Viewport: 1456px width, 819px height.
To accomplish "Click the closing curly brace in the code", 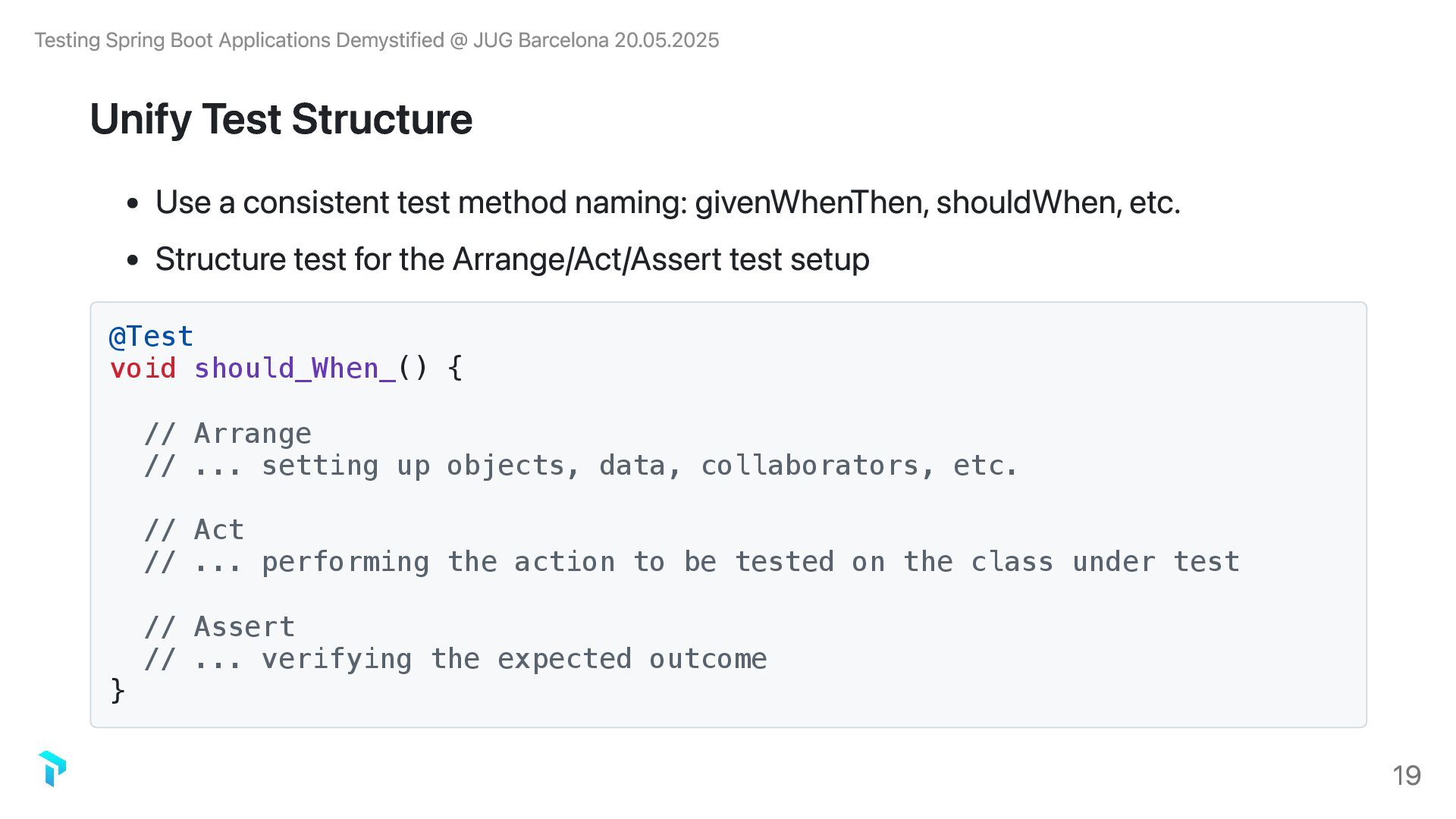I will pos(118,691).
